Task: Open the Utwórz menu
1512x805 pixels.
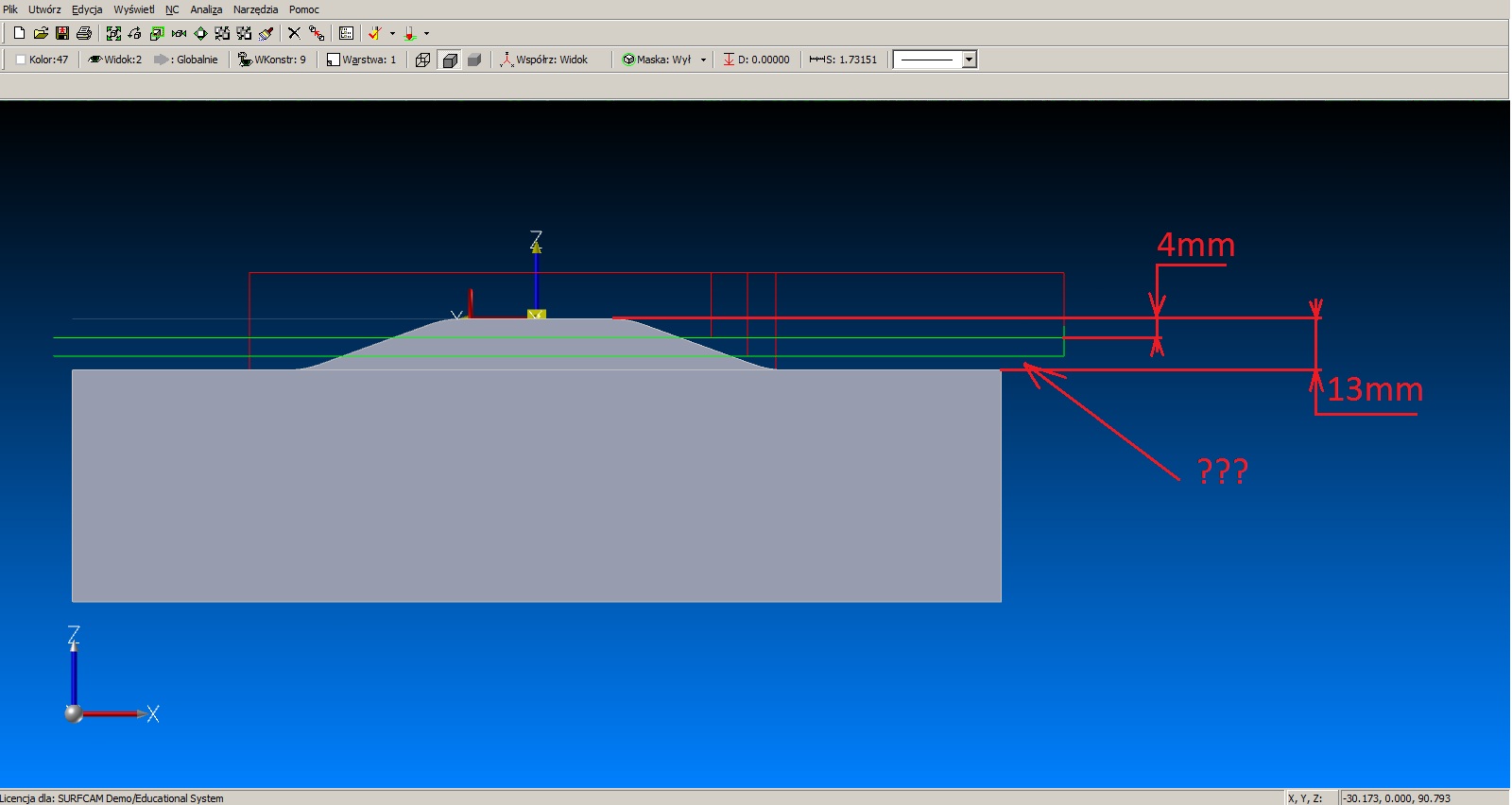Action: [x=44, y=9]
